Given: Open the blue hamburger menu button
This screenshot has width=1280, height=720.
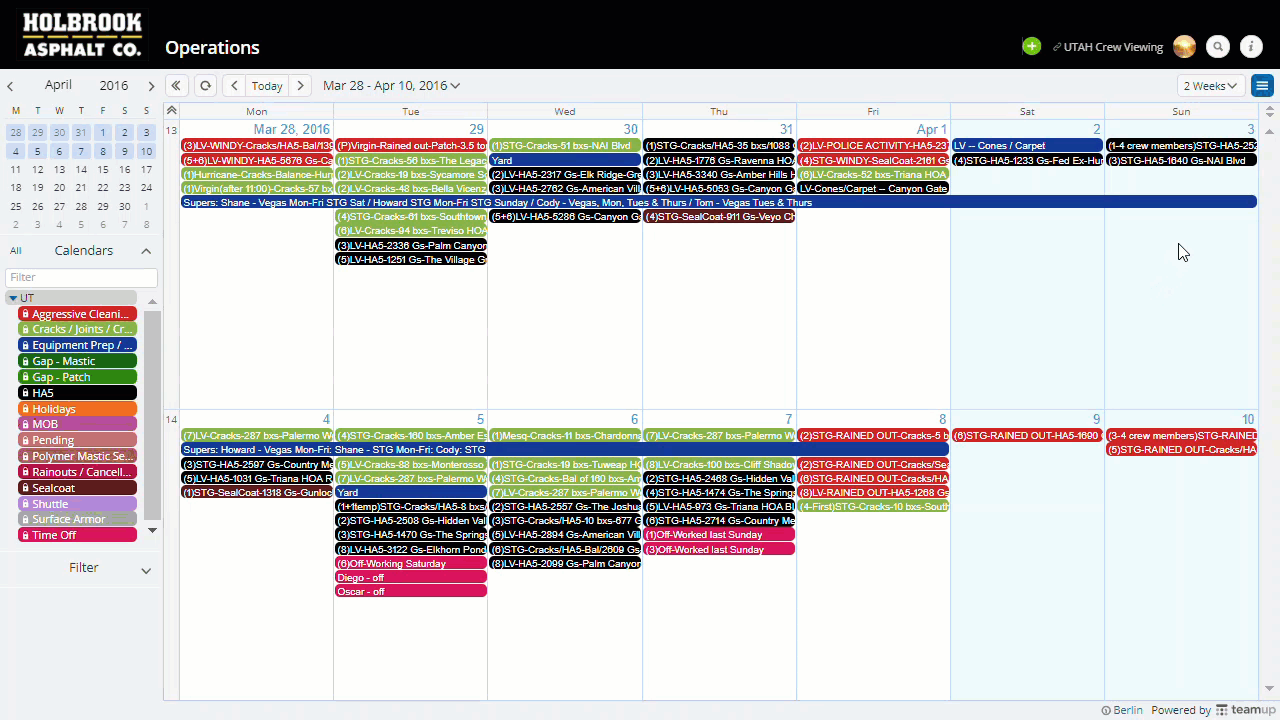Looking at the screenshot, I should click(1262, 86).
